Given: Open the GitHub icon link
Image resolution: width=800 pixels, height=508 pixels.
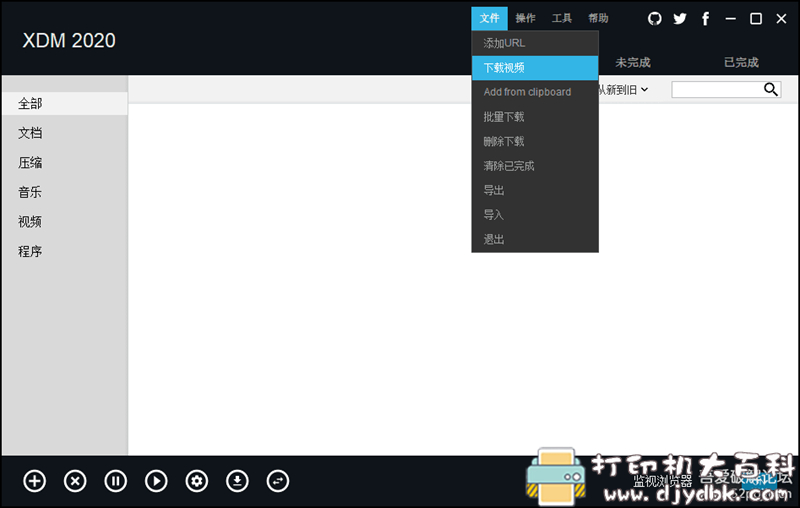Looking at the screenshot, I should tap(655, 19).
